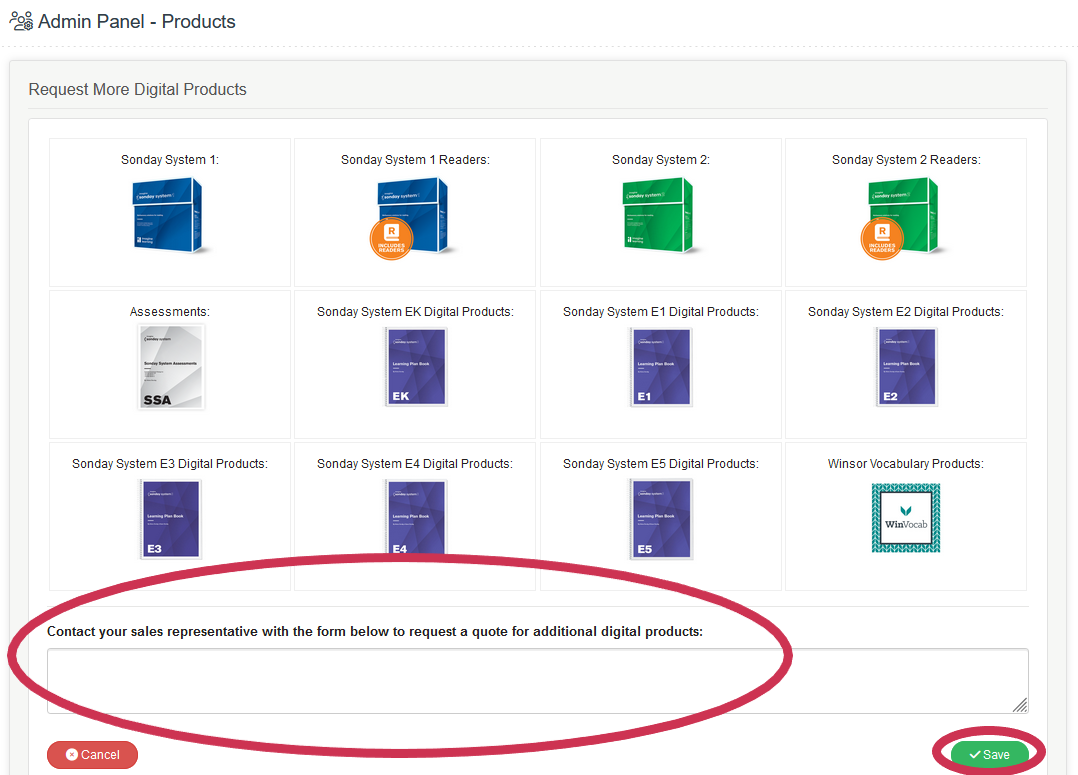Click the Sonday System EK Digital Products label
The width and height of the screenshot is (1078, 775).
[415, 312]
